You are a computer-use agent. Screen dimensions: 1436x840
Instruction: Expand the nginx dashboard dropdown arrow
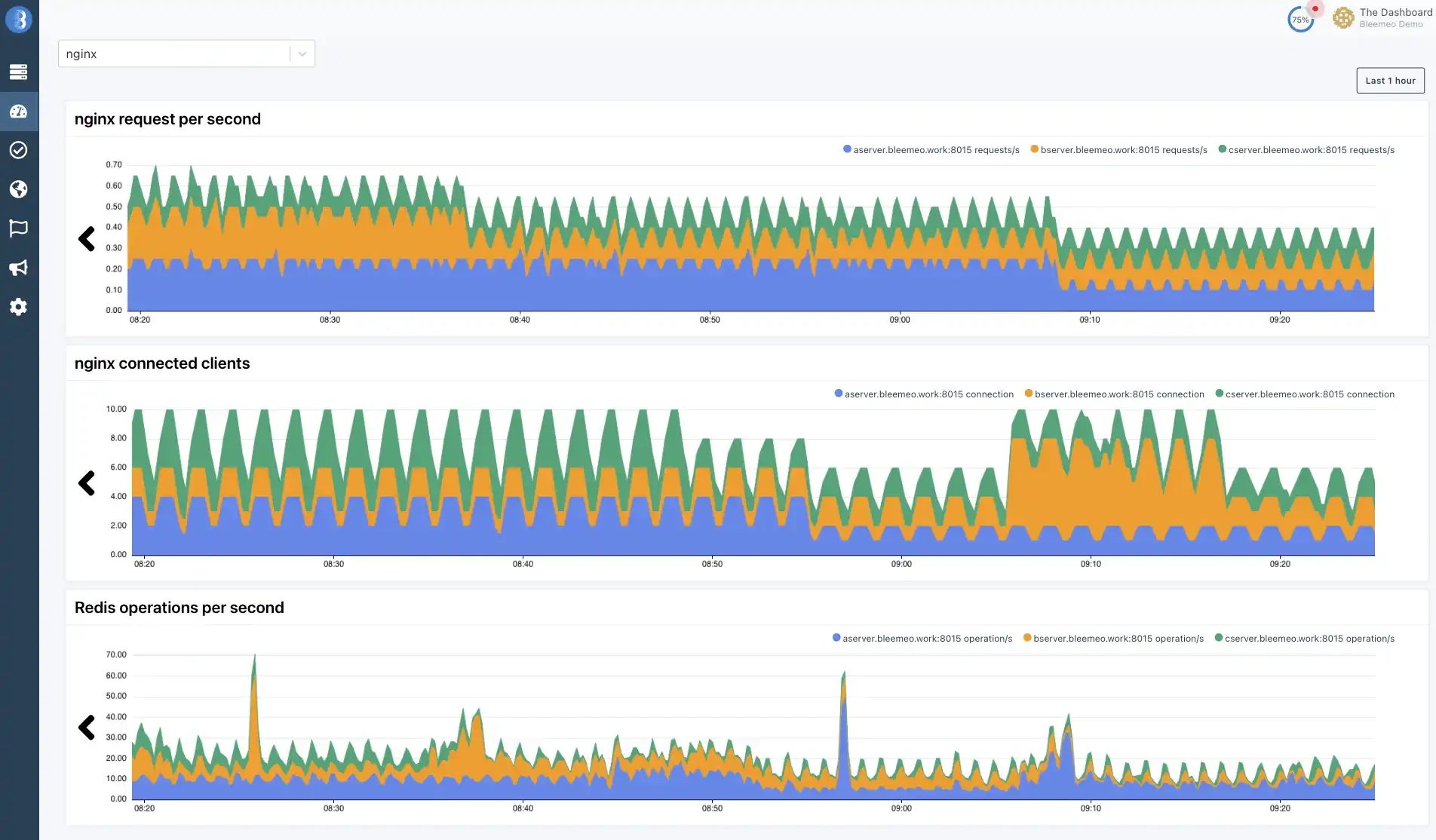(x=302, y=54)
